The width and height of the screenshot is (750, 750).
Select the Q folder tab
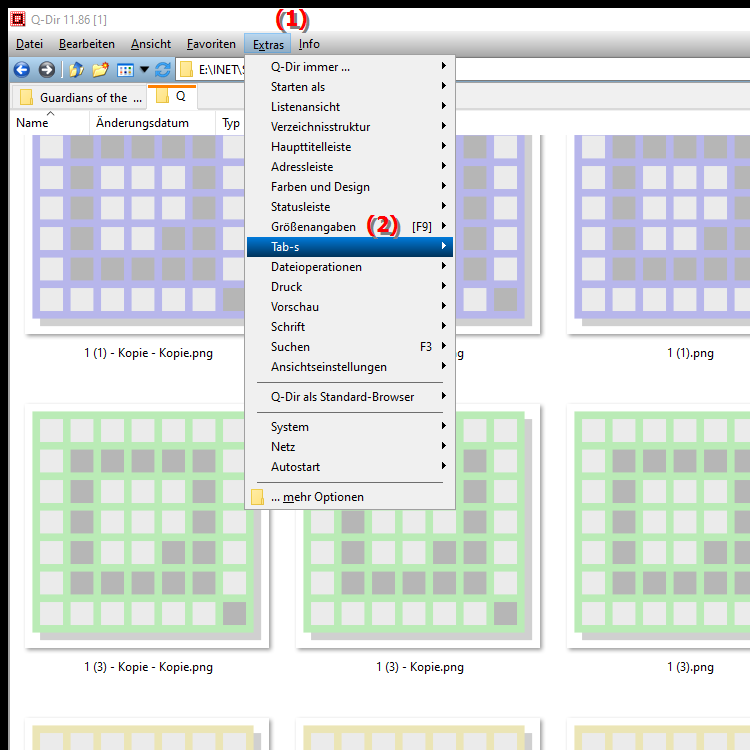[172, 98]
